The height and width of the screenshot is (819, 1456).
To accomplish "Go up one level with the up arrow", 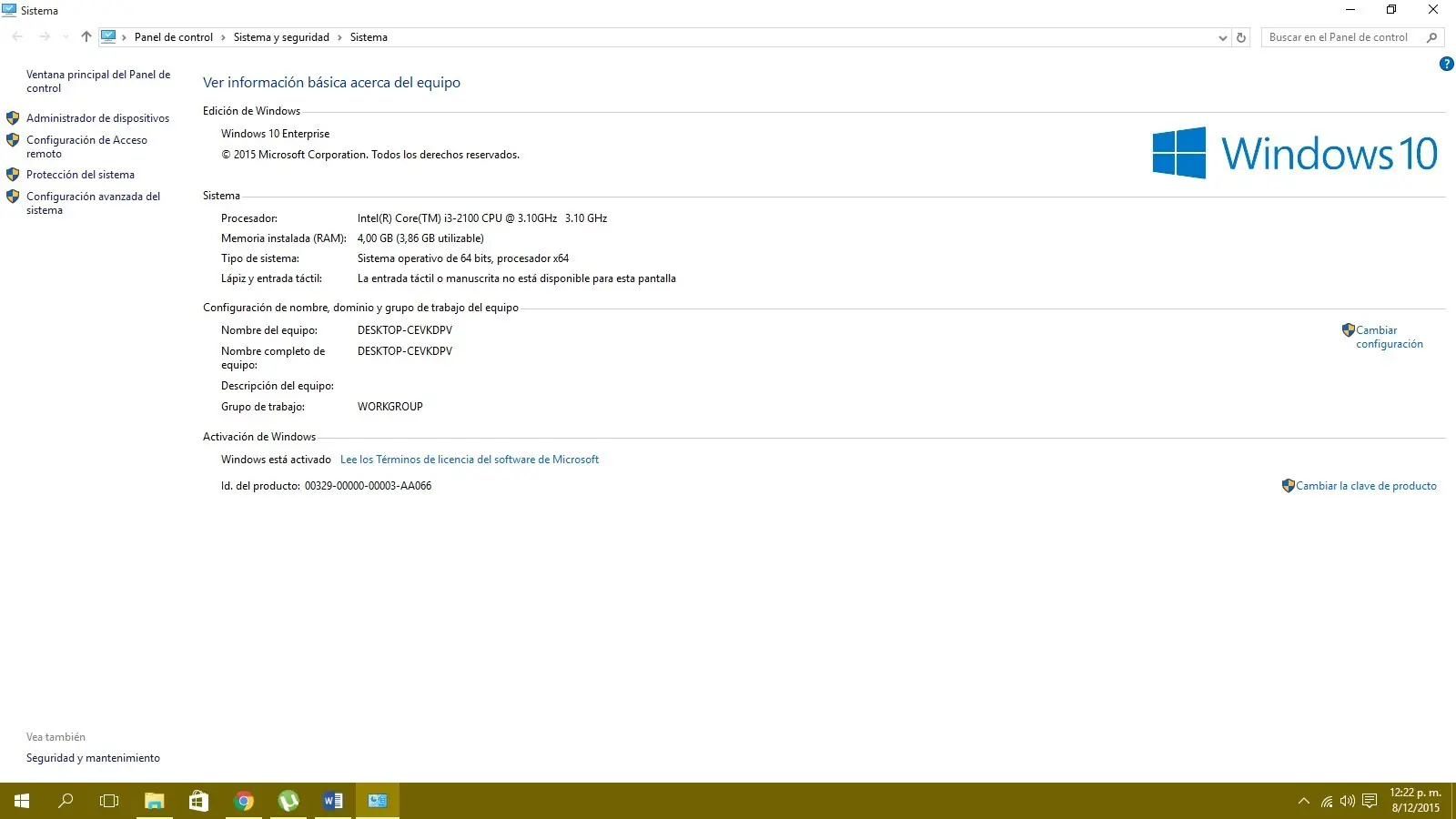I will pos(86,37).
